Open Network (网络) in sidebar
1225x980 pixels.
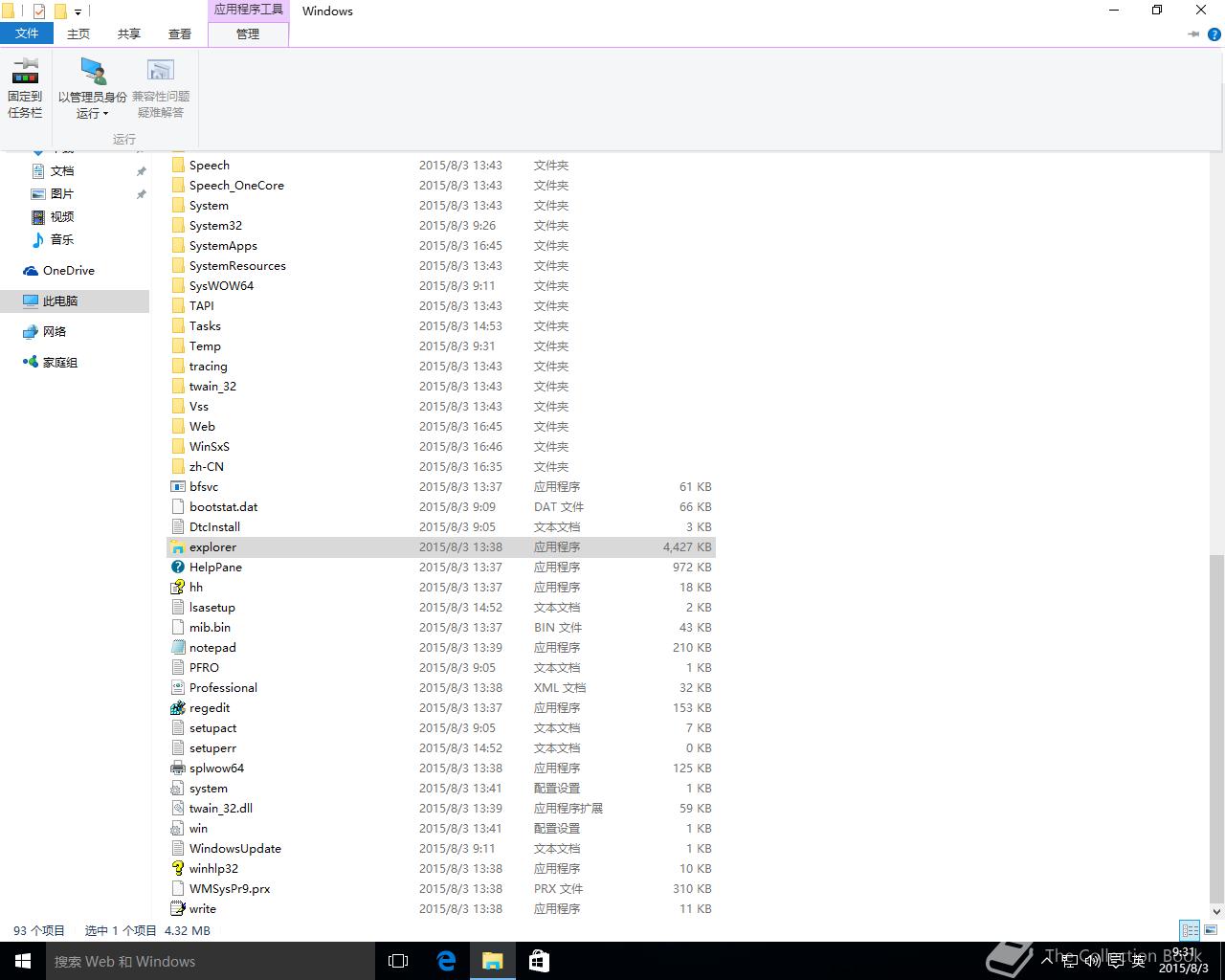tap(44, 332)
